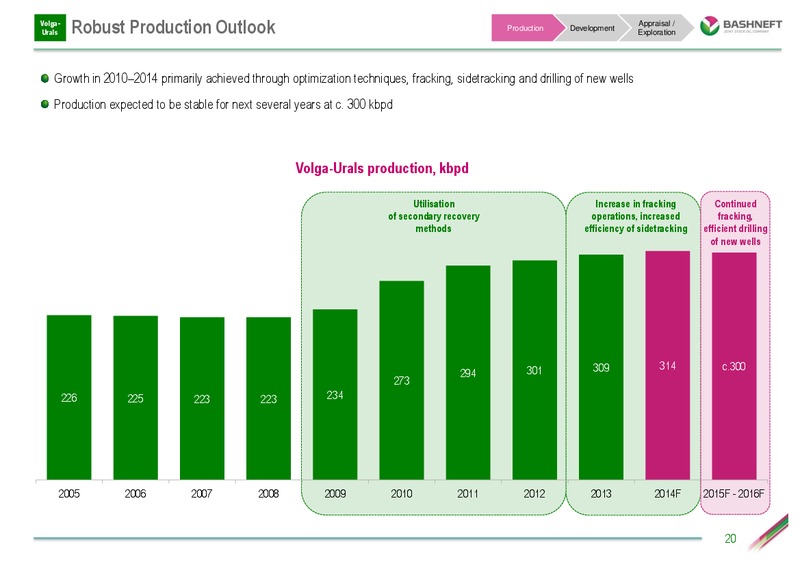Click the 2008 bar labeled 223

click(x=268, y=398)
